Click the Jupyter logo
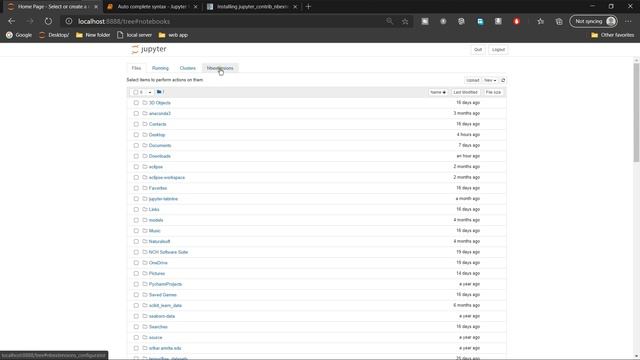 coord(149,49)
